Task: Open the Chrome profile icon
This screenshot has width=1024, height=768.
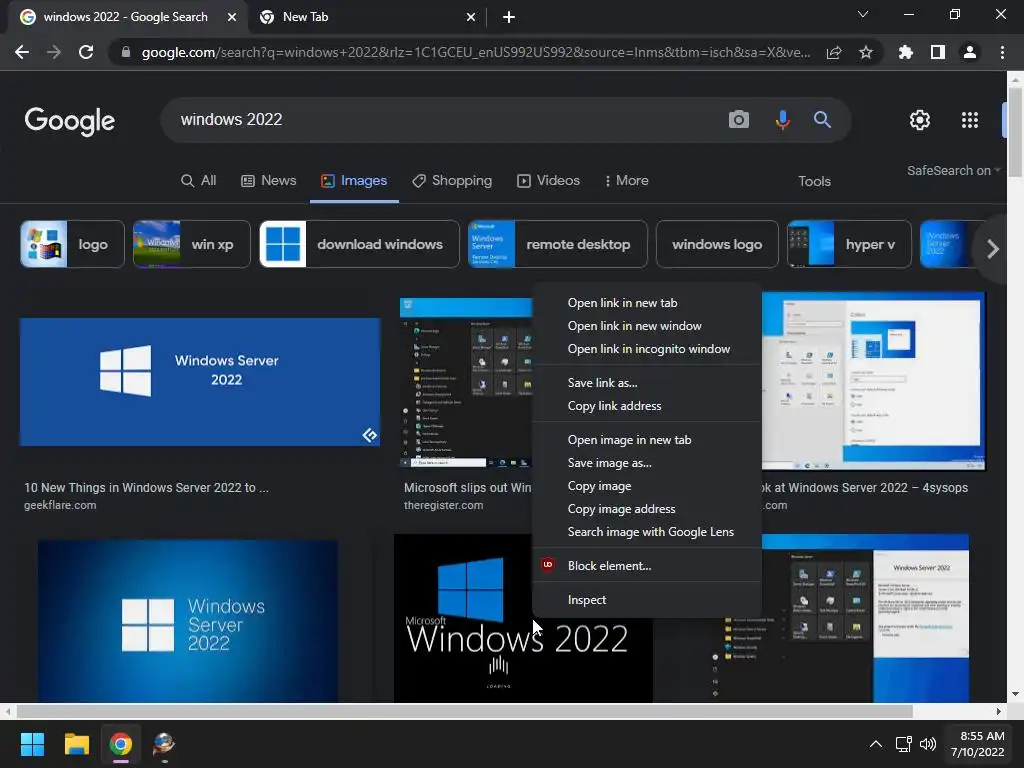Action: tap(970, 52)
